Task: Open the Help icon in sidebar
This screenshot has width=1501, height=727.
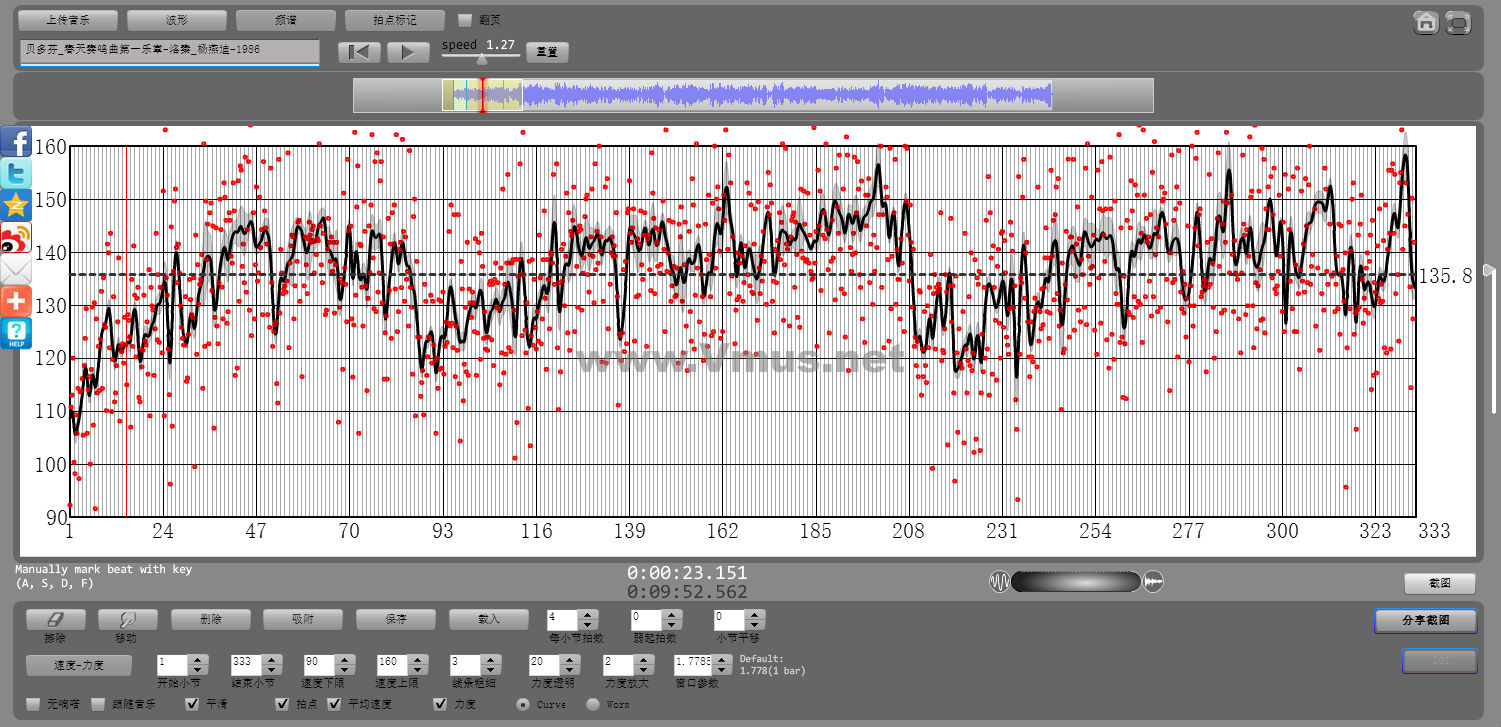Action: point(16,333)
